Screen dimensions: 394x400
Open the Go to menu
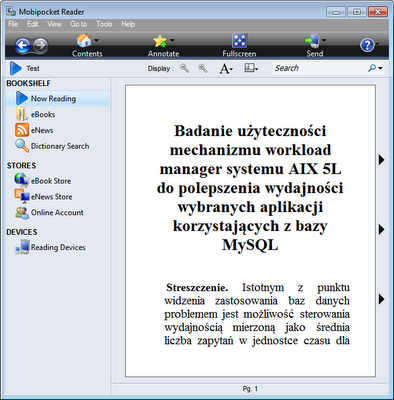click(79, 24)
